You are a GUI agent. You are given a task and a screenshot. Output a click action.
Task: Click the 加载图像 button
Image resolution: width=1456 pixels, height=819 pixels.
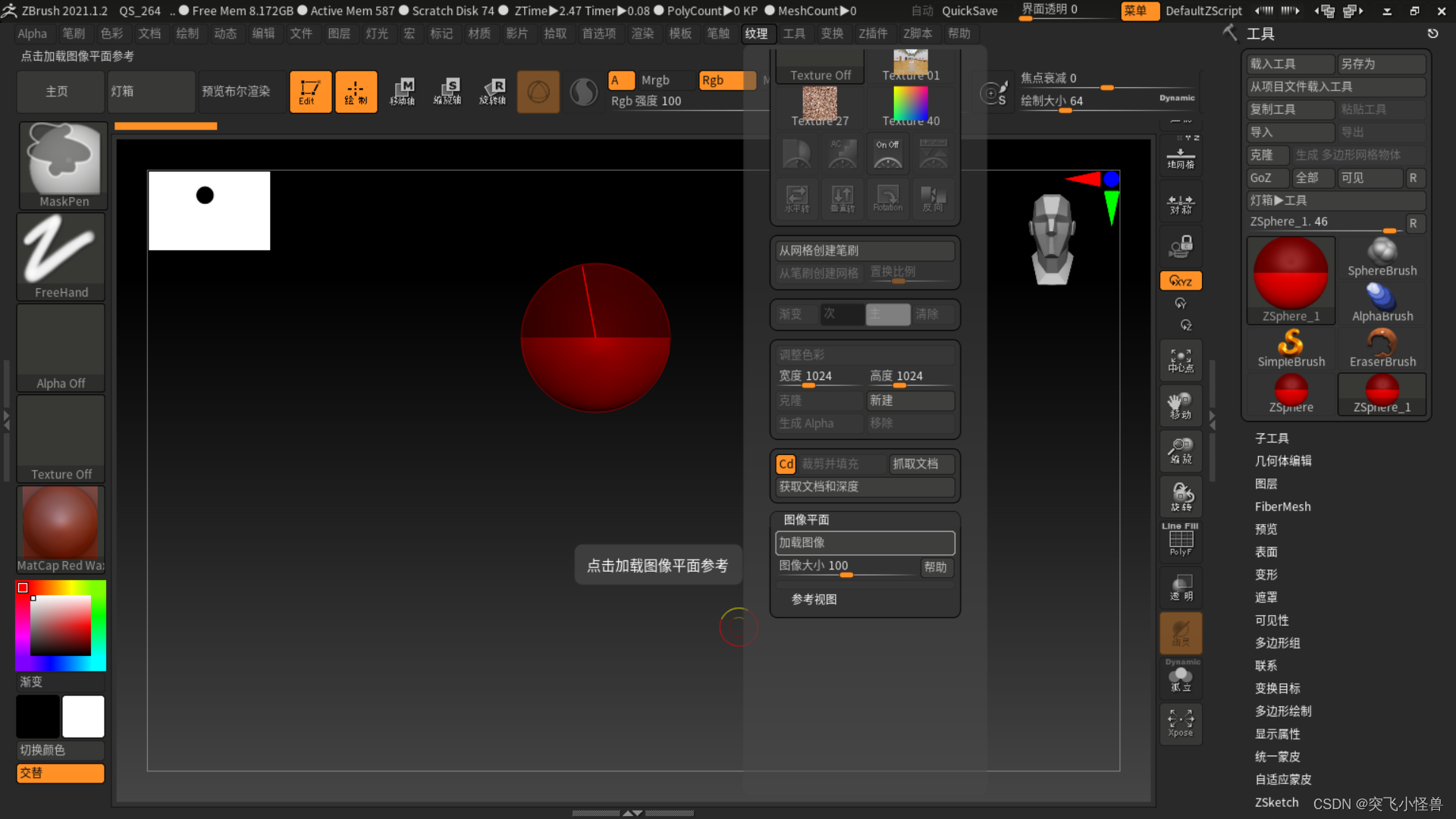pos(864,543)
